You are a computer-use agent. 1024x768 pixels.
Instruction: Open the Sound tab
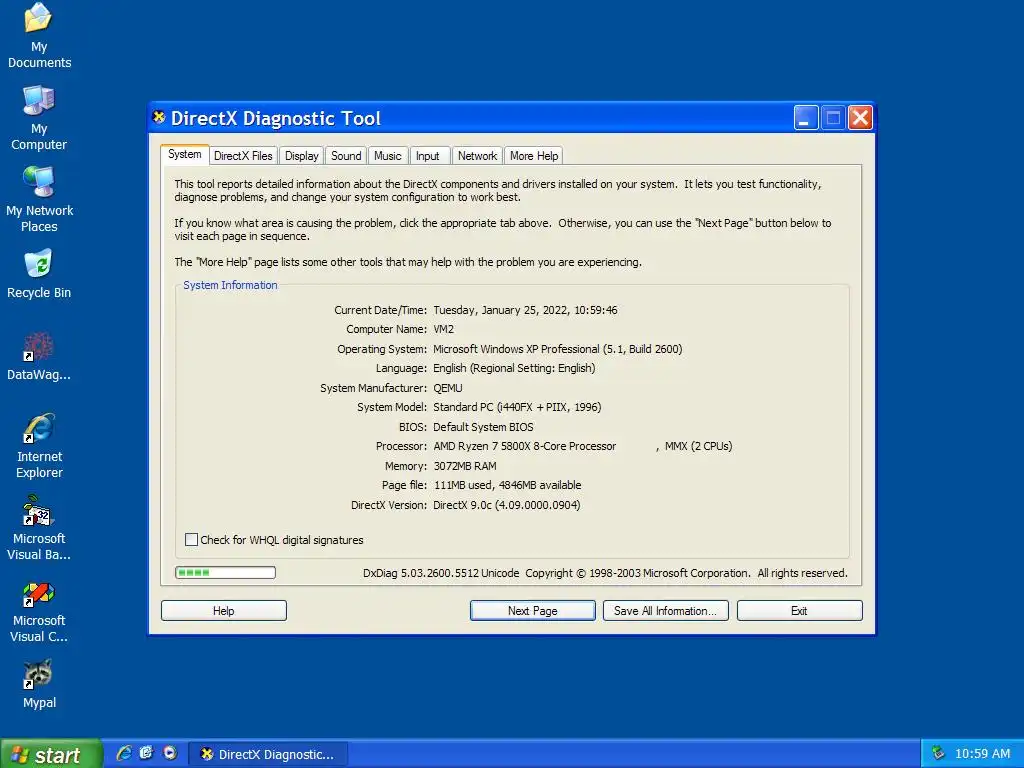tap(346, 156)
